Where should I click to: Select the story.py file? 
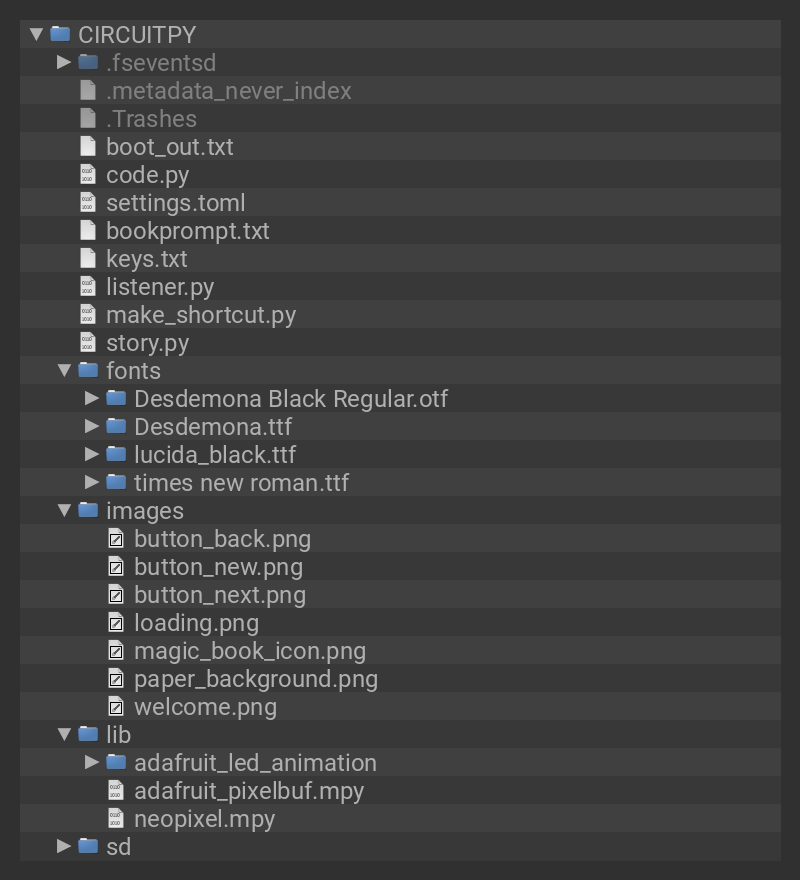pos(147,342)
